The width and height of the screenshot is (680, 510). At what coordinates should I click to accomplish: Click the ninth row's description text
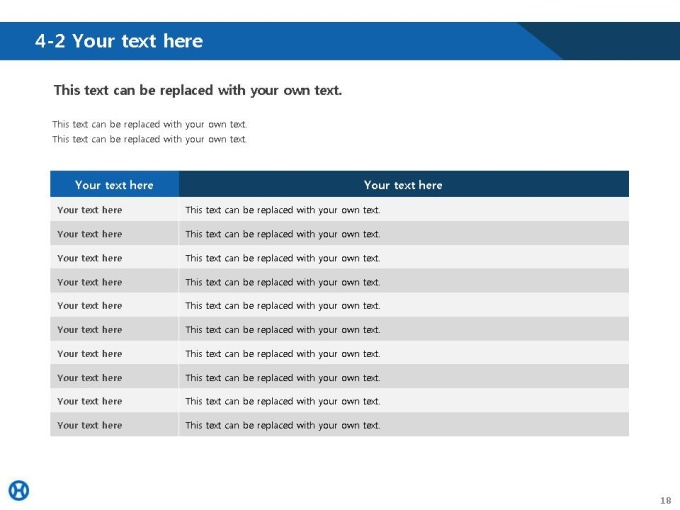pyautogui.click(x=283, y=402)
